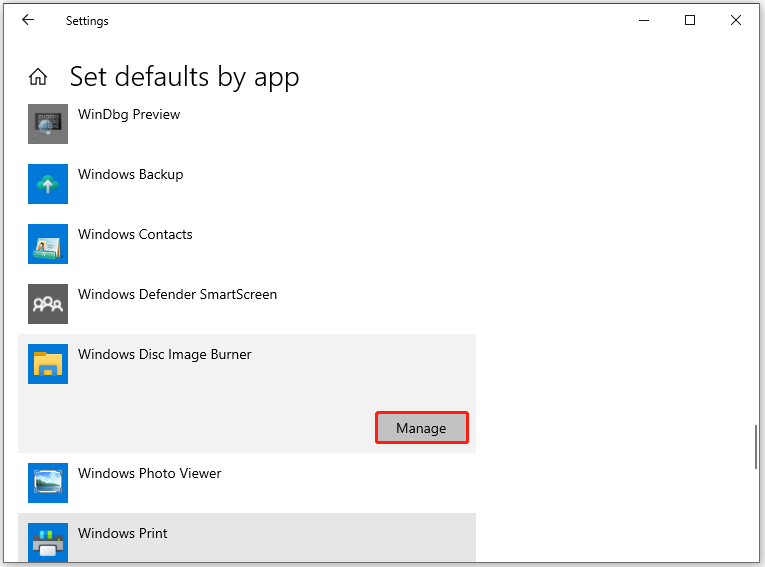Close the Settings window
765x567 pixels.
[x=736, y=20]
